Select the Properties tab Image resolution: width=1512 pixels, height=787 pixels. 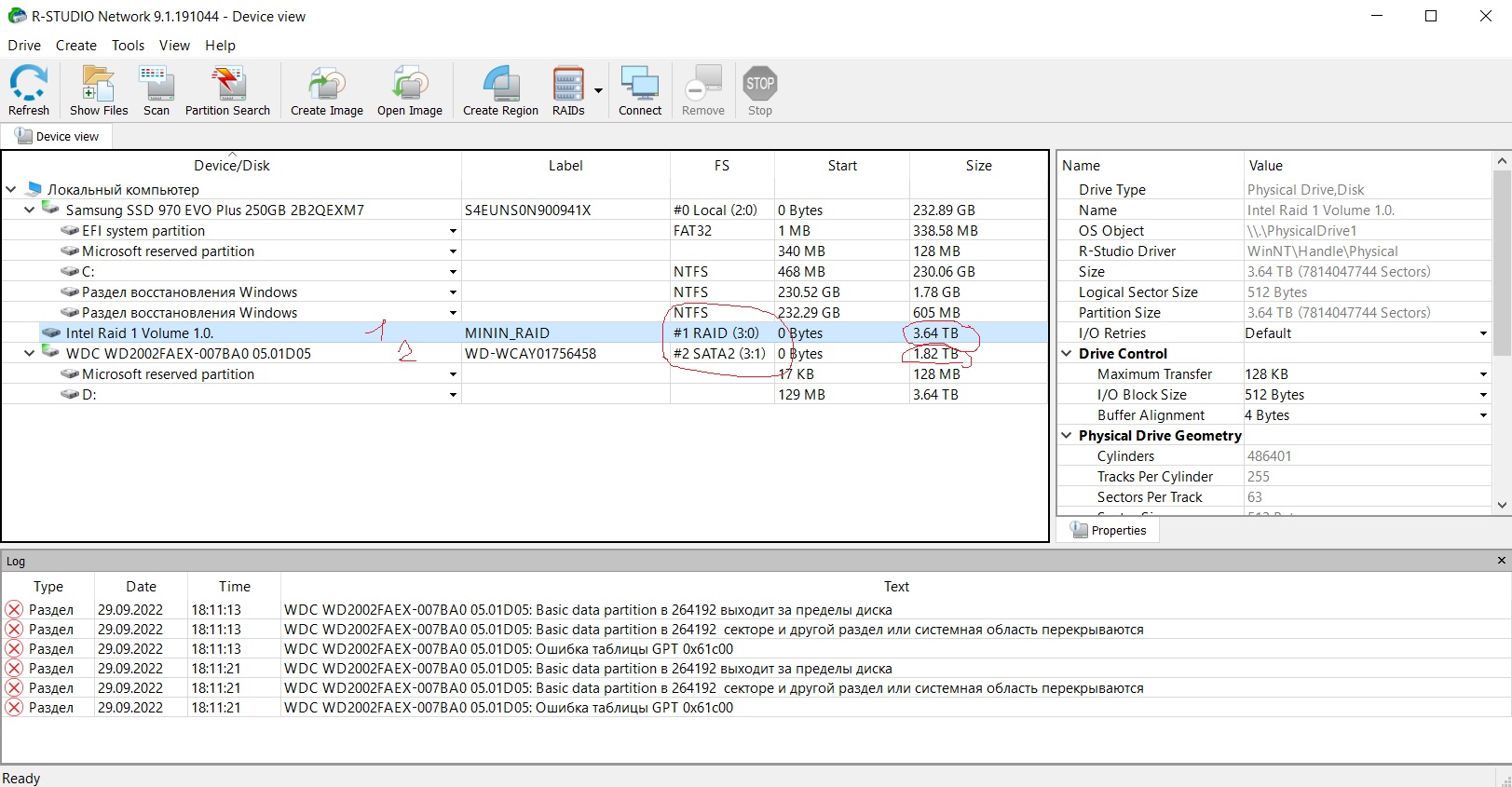(1109, 530)
